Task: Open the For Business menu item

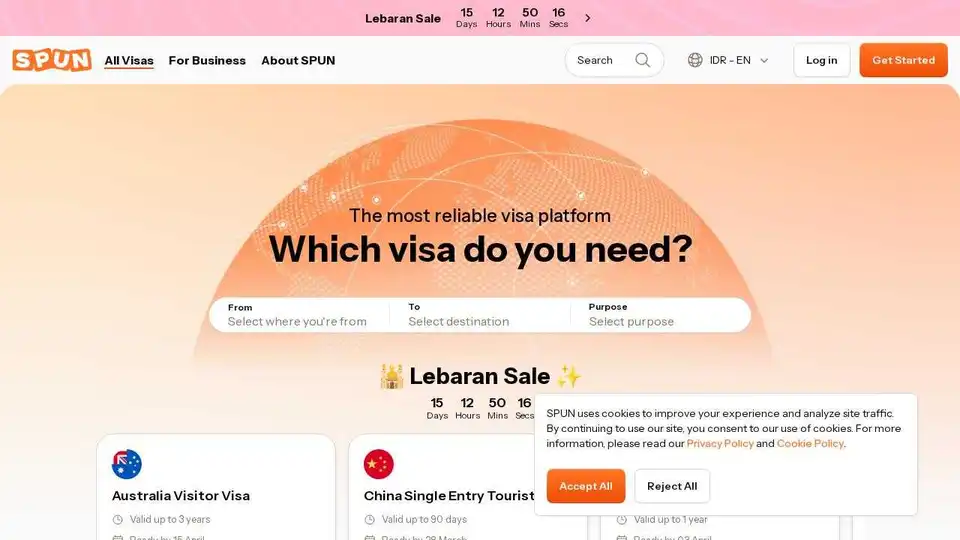Action: pyautogui.click(x=207, y=60)
